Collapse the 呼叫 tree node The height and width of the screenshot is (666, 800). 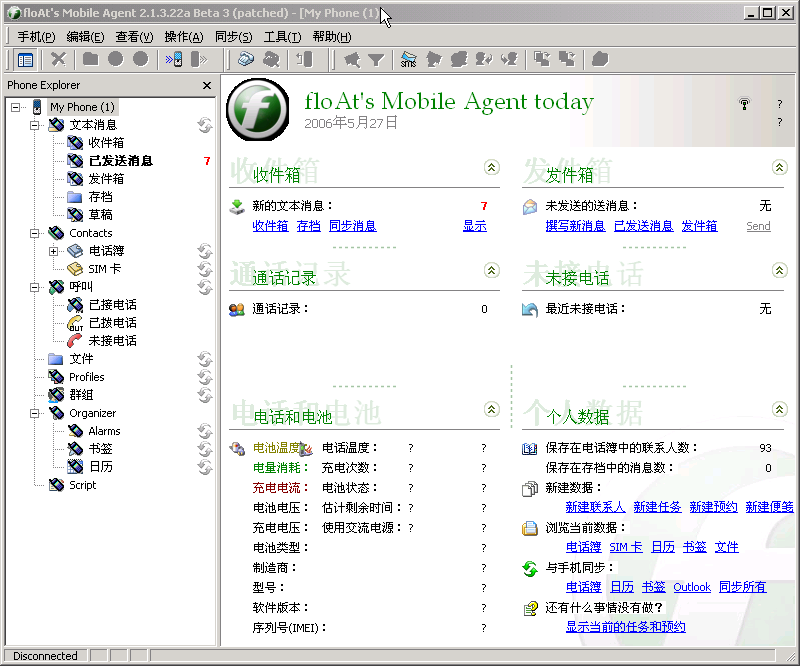pos(34,287)
